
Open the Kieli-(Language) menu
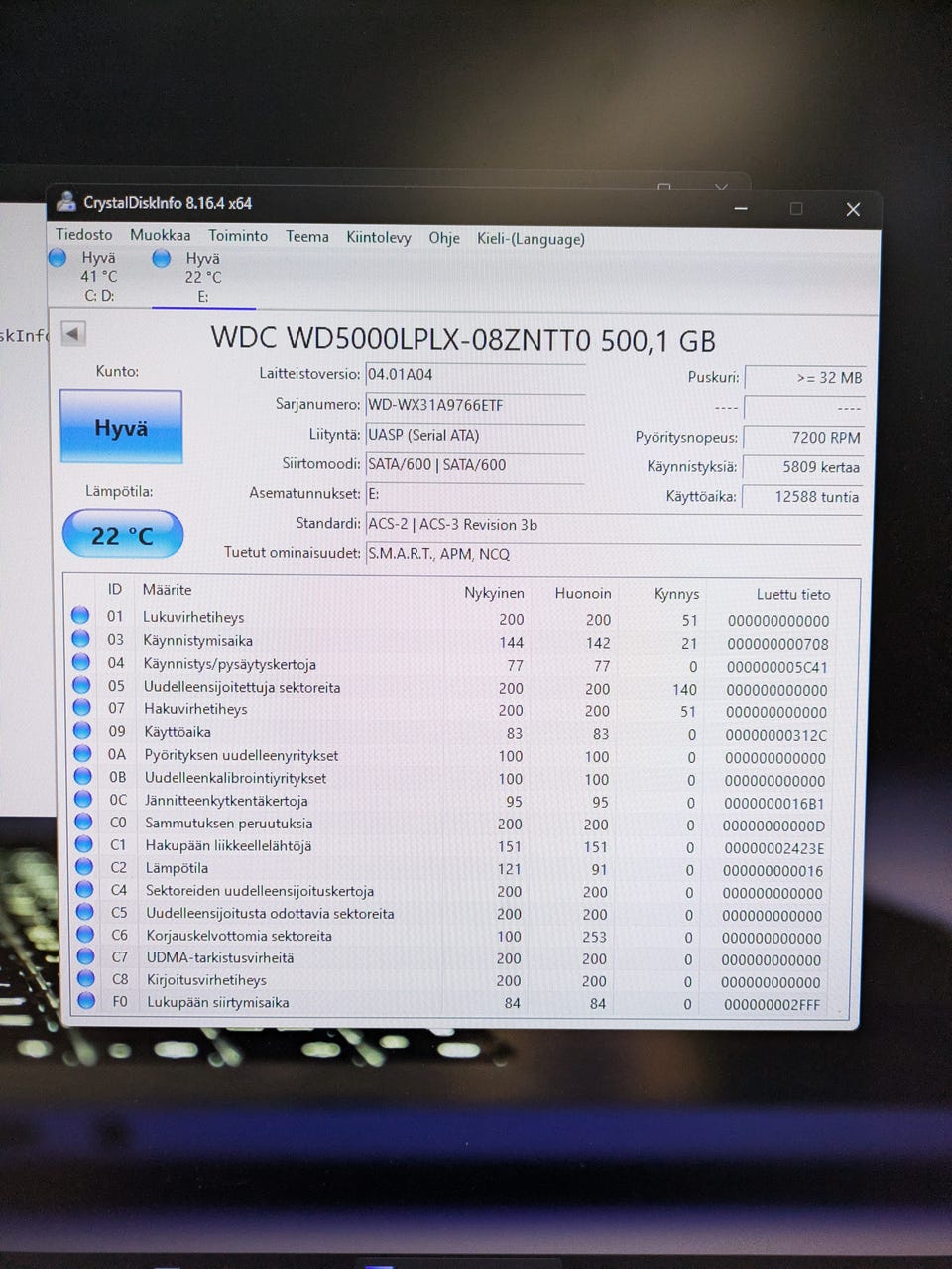point(531,239)
